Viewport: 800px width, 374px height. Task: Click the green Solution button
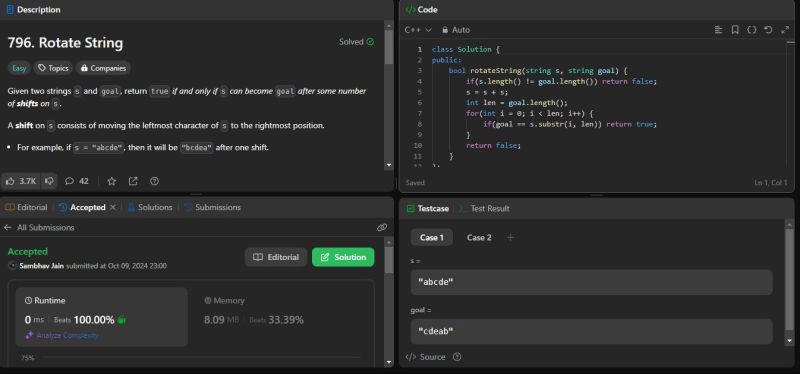click(x=343, y=257)
